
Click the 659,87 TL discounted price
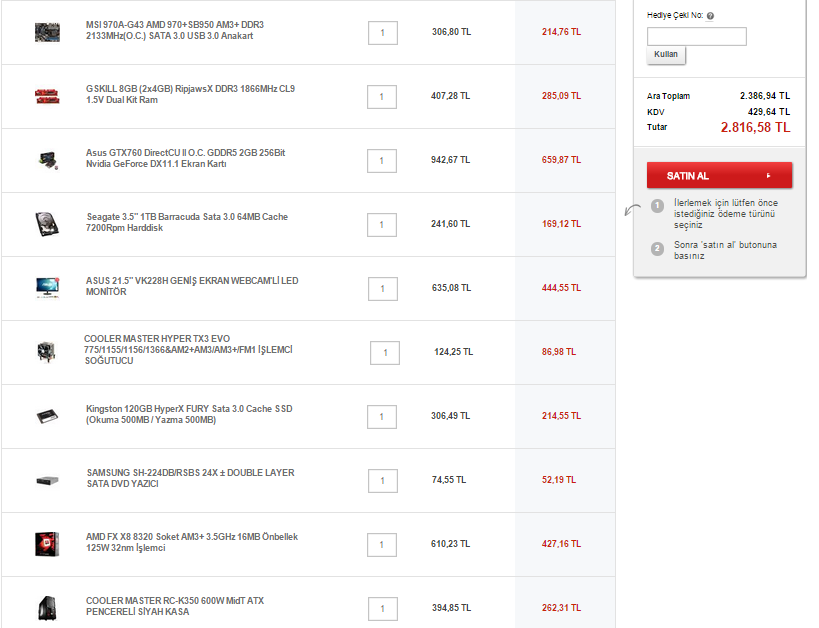[561, 160]
